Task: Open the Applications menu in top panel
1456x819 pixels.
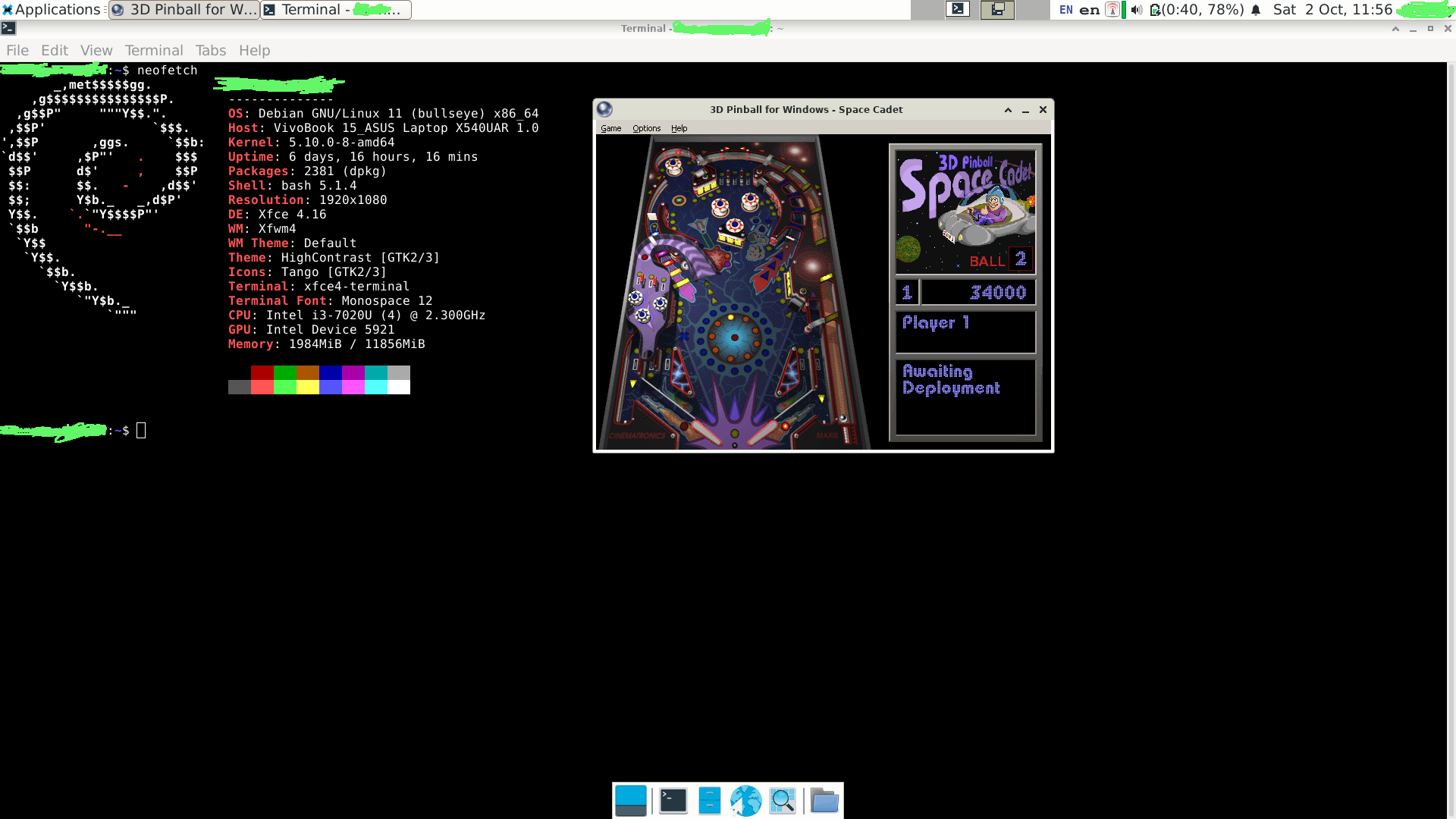Action: pos(51,10)
